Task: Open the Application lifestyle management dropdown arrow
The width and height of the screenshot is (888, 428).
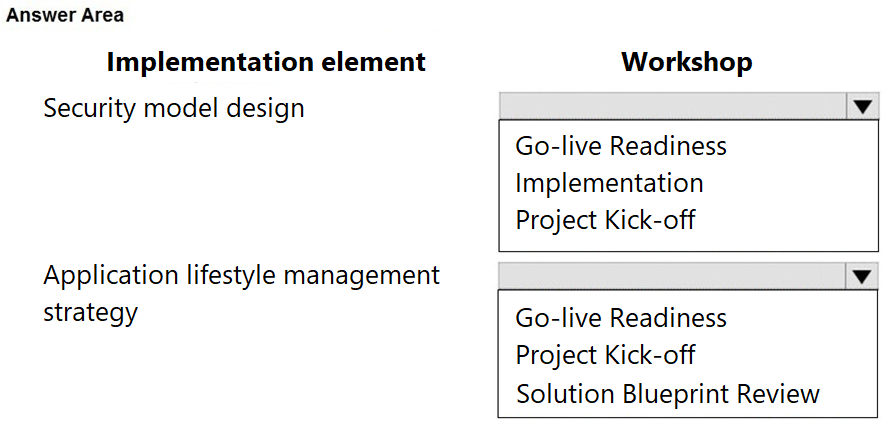Action: [x=863, y=276]
